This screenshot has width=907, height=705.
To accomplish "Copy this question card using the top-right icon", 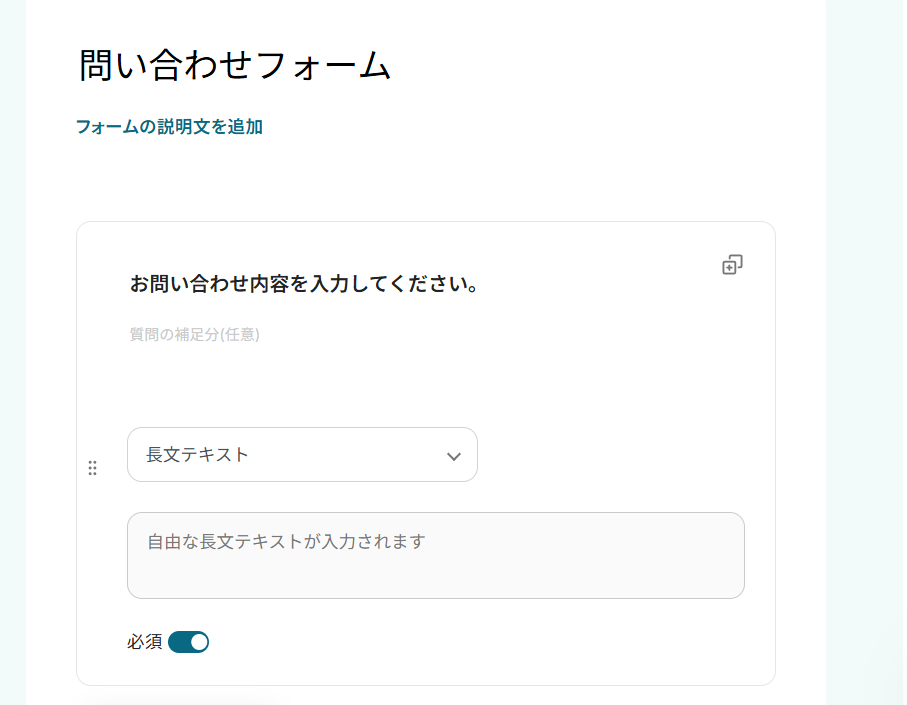I will [732, 265].
